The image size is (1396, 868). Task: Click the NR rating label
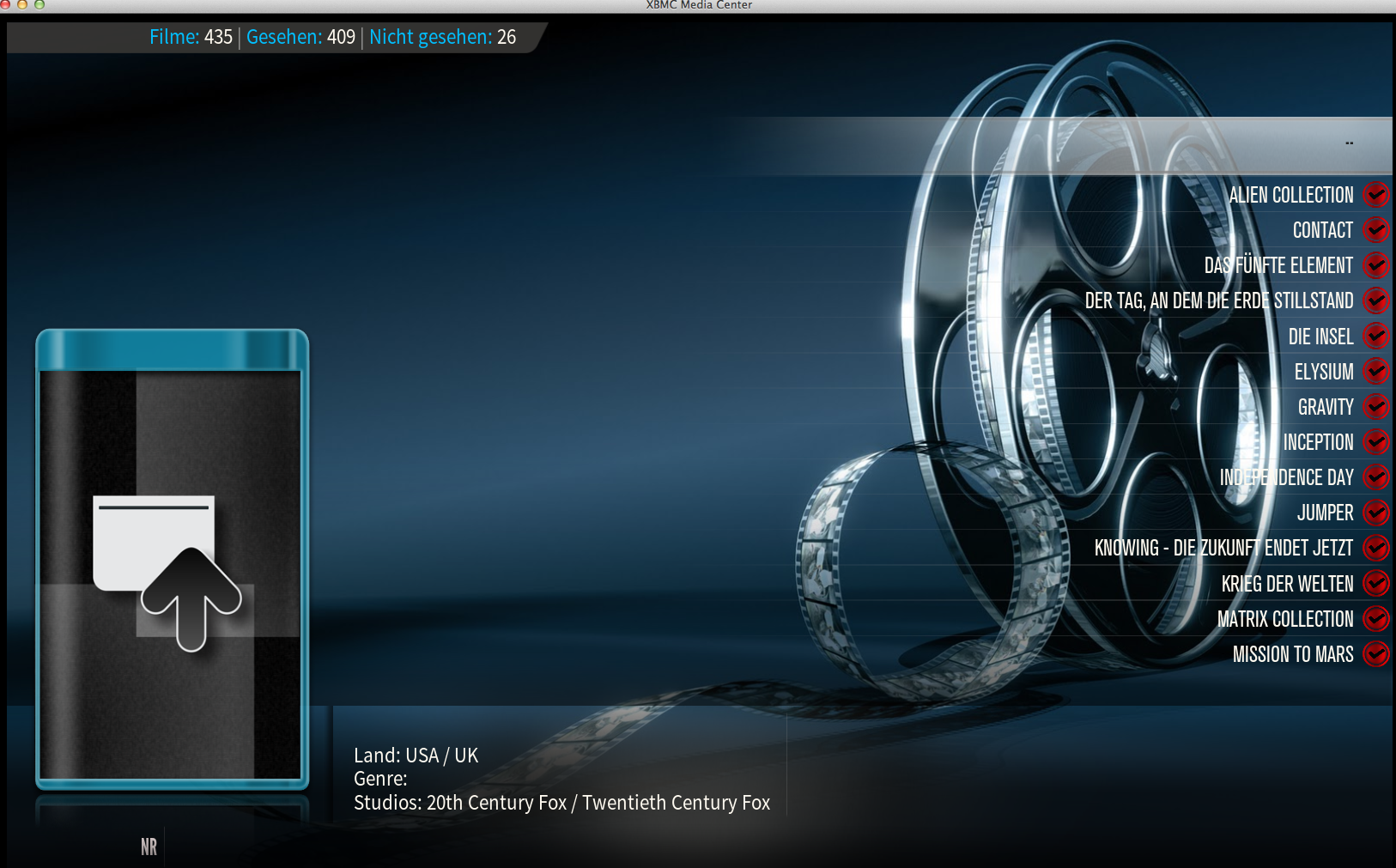149,847
